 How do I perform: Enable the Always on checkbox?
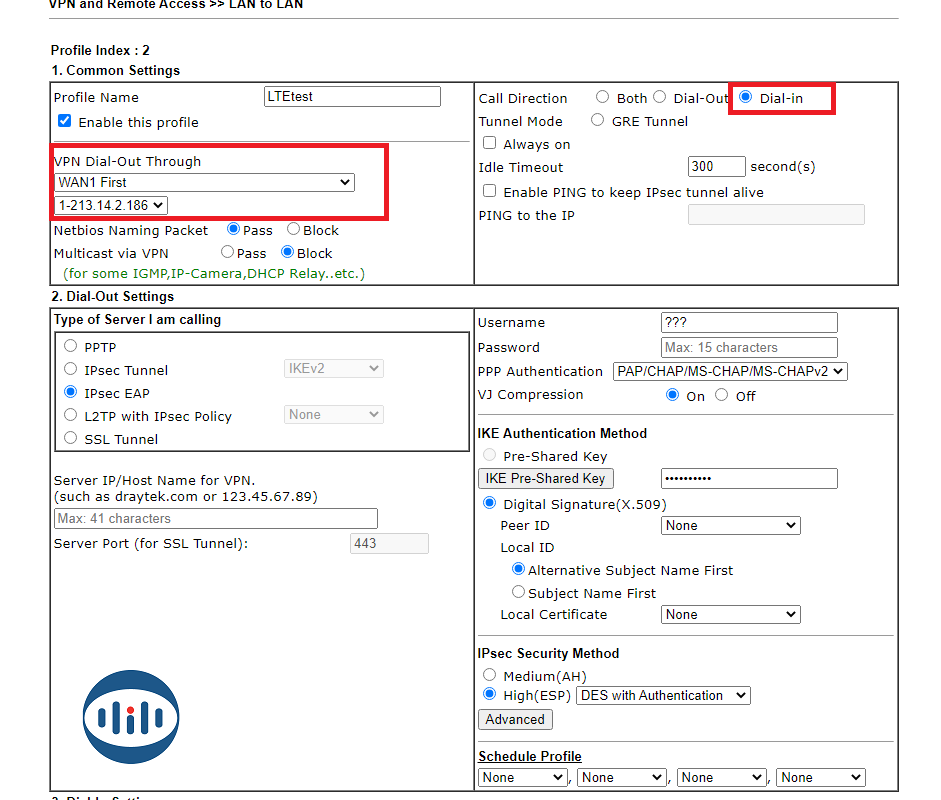tap(490, 143)
